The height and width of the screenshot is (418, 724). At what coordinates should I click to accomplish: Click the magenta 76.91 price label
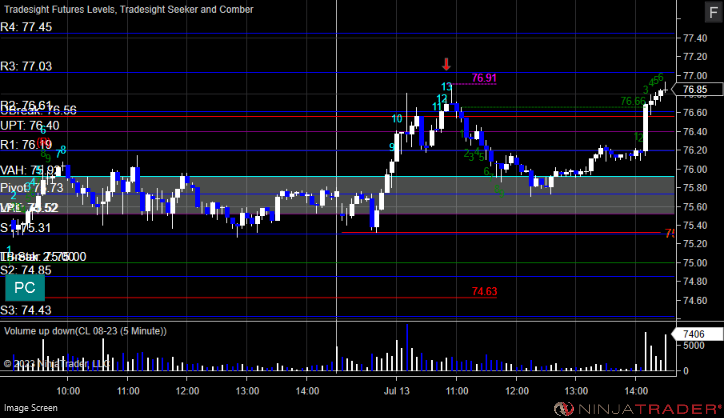coord(484,78)
